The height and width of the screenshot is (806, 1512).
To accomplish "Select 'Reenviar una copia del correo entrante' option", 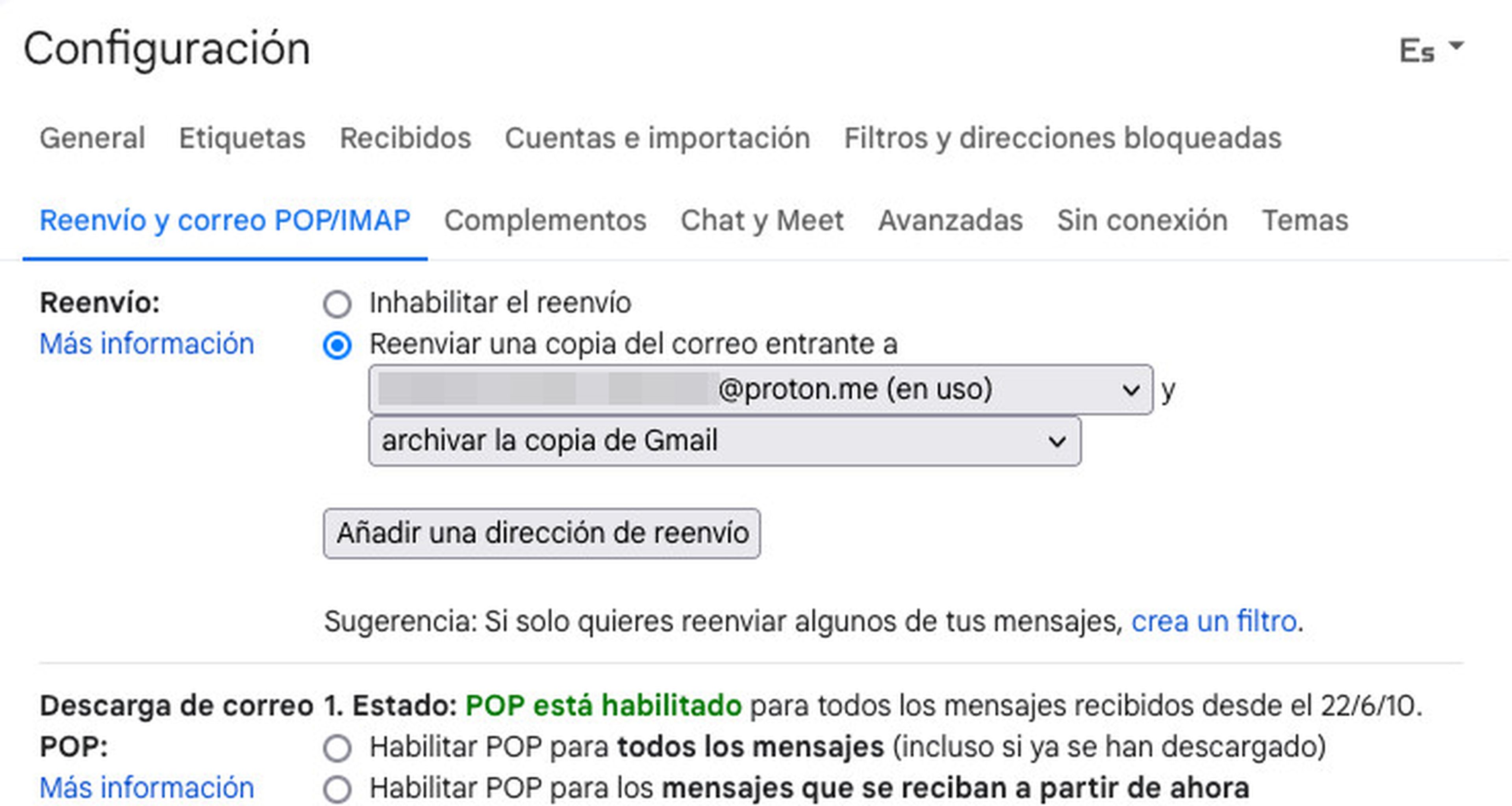I will (x=337, y=345).
